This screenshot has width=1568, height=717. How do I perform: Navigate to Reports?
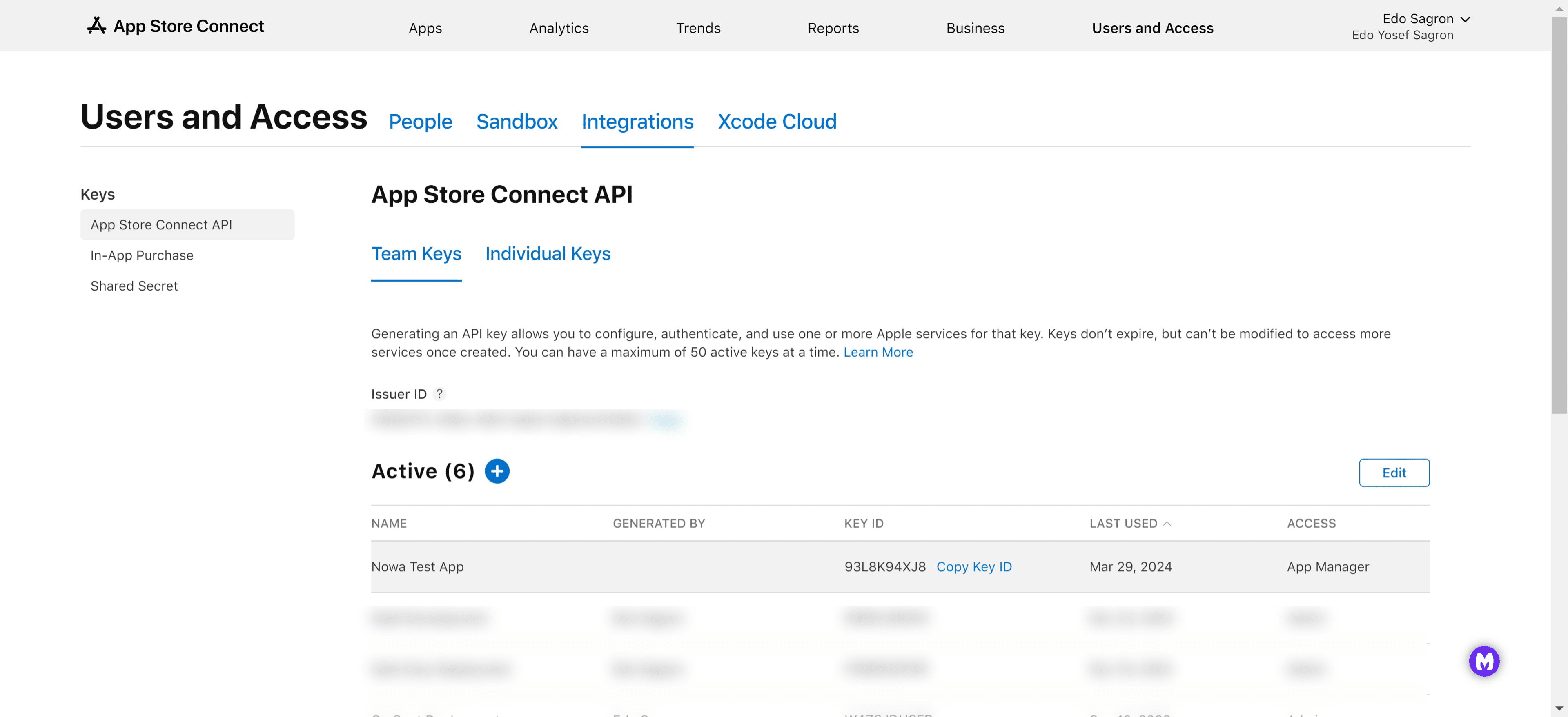point(833,28)
